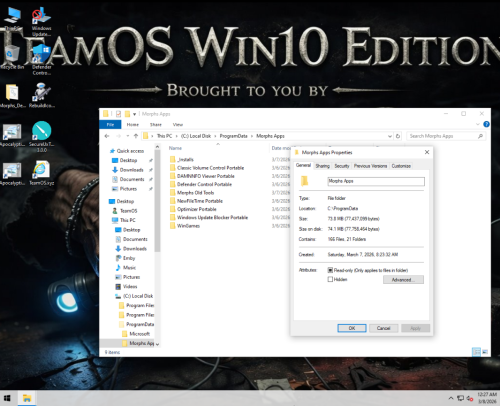
Task: Select the WinGames folder
Action: tap(188, 226)
